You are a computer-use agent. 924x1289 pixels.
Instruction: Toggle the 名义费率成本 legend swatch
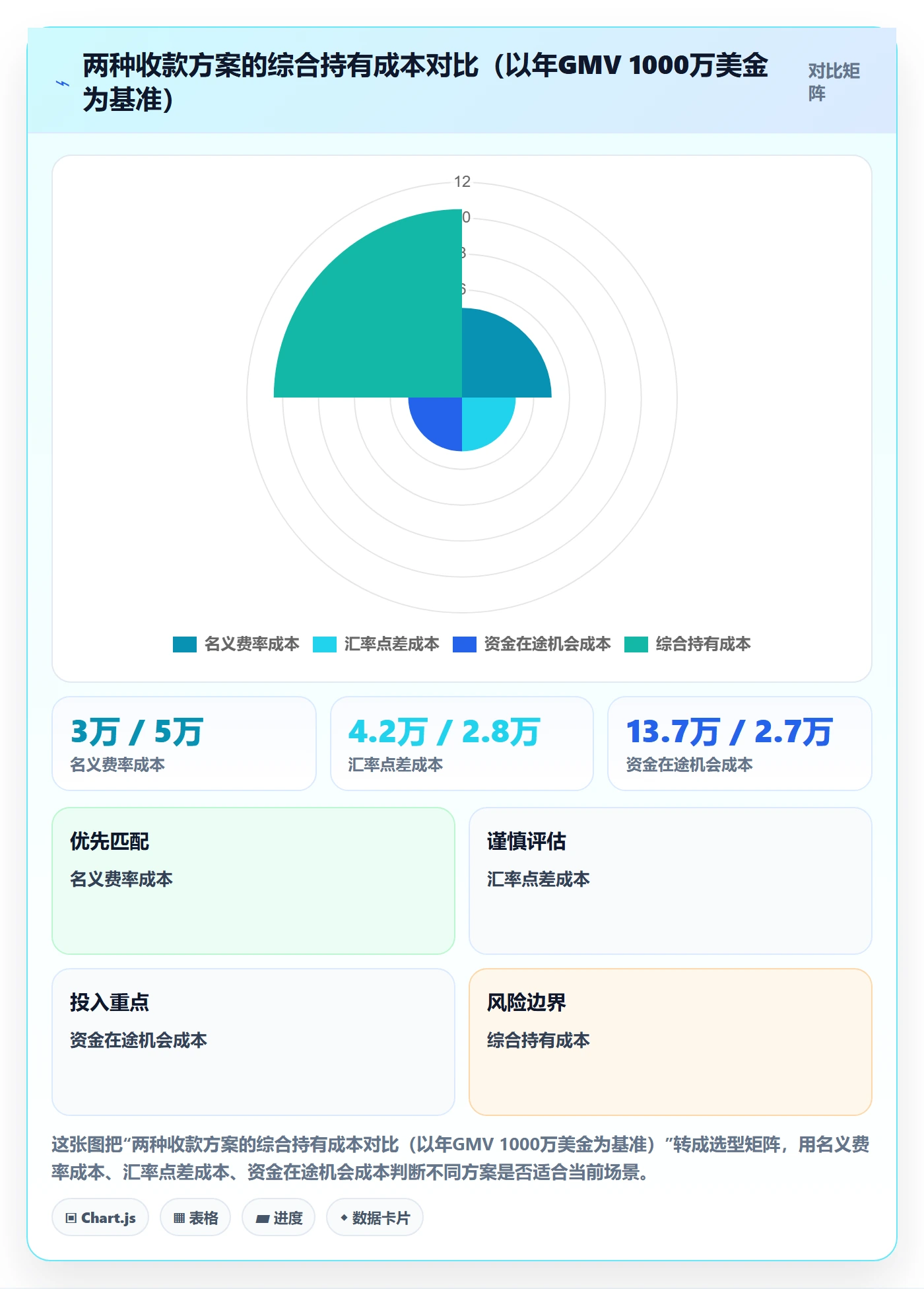[185, 644]
